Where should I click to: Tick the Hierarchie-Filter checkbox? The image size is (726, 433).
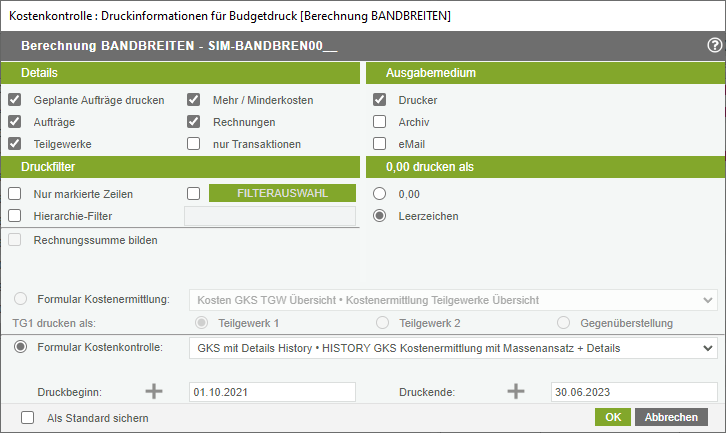pyautogui.click(x=15, y=215)
